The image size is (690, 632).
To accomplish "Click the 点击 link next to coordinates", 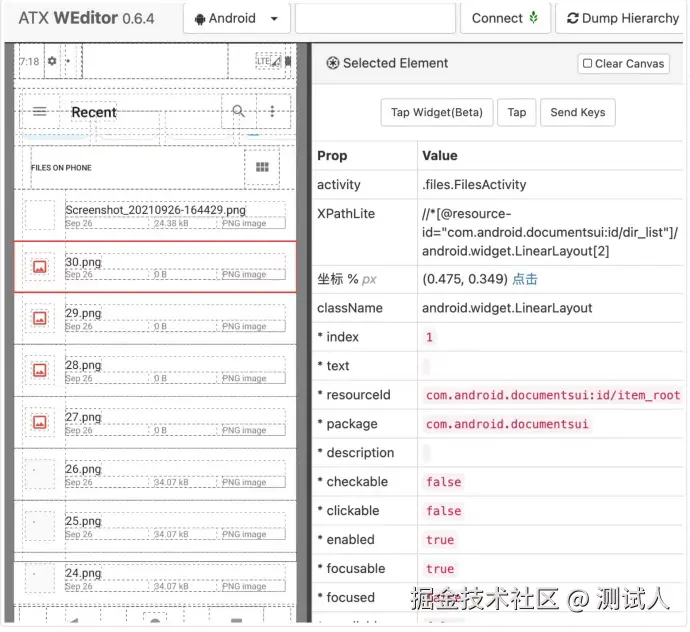I will tap(525, 279).
